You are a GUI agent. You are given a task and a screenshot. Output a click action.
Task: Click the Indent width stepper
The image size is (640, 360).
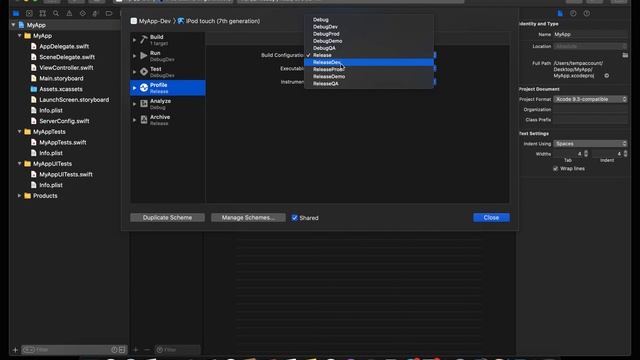pyautogui.click(x=625, y=154)
